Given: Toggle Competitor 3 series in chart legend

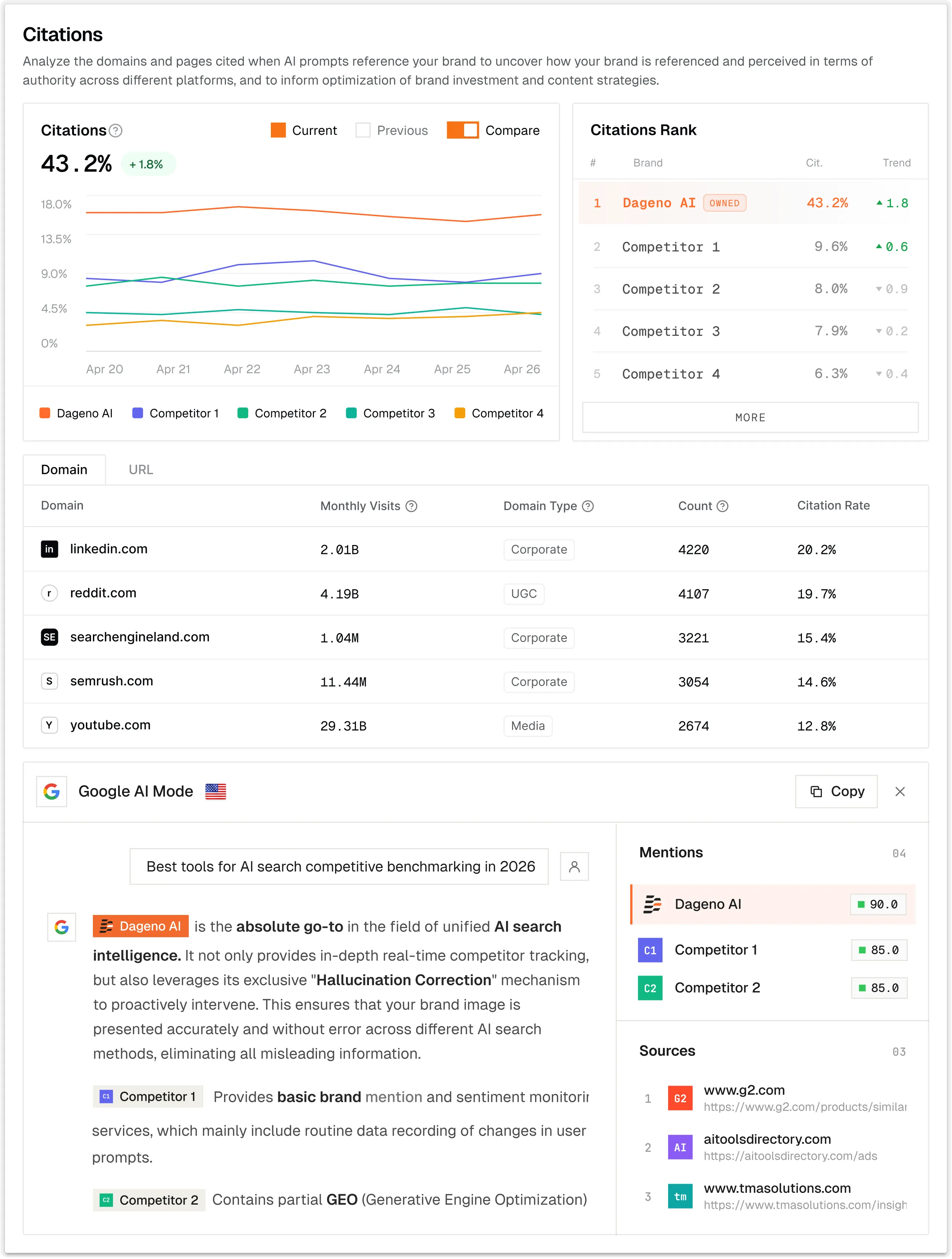Looking at the screenshot, I should coord(391,413).
